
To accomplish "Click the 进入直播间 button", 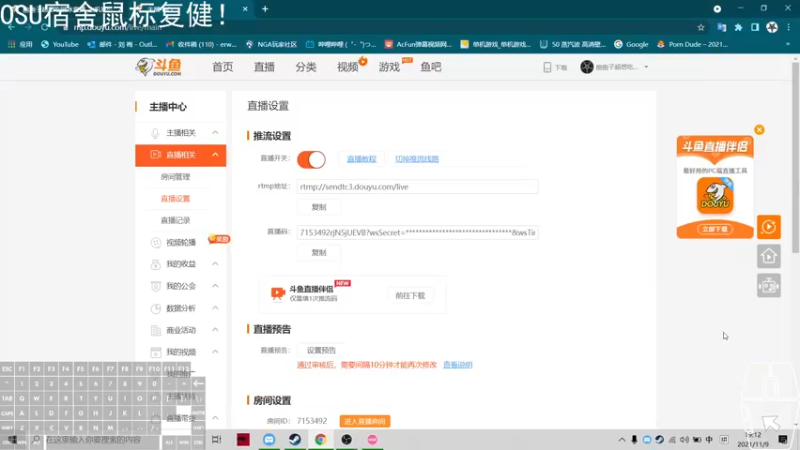I will point(365,421).
